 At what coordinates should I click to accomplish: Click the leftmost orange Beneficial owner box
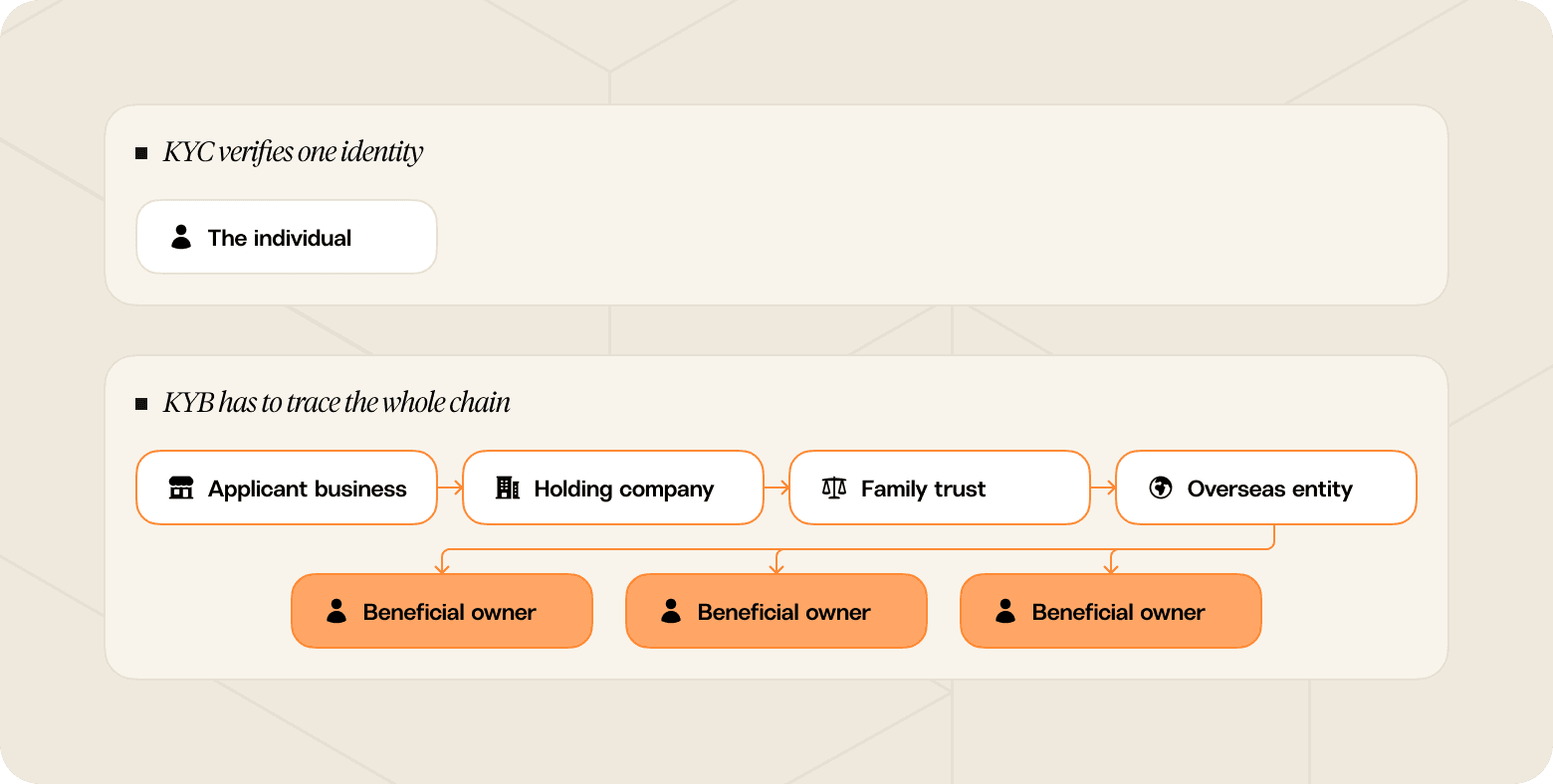tap(442, 611)
